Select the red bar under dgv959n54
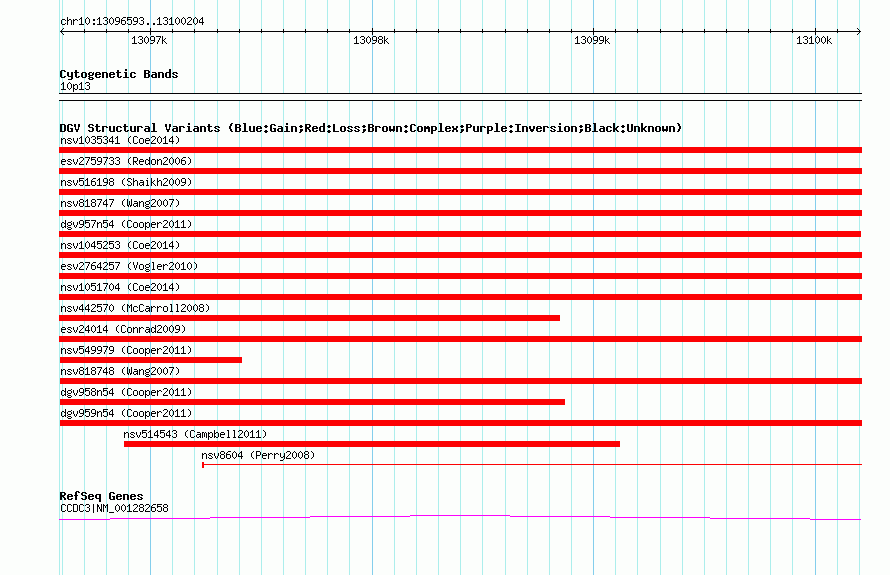 [460, 423]
